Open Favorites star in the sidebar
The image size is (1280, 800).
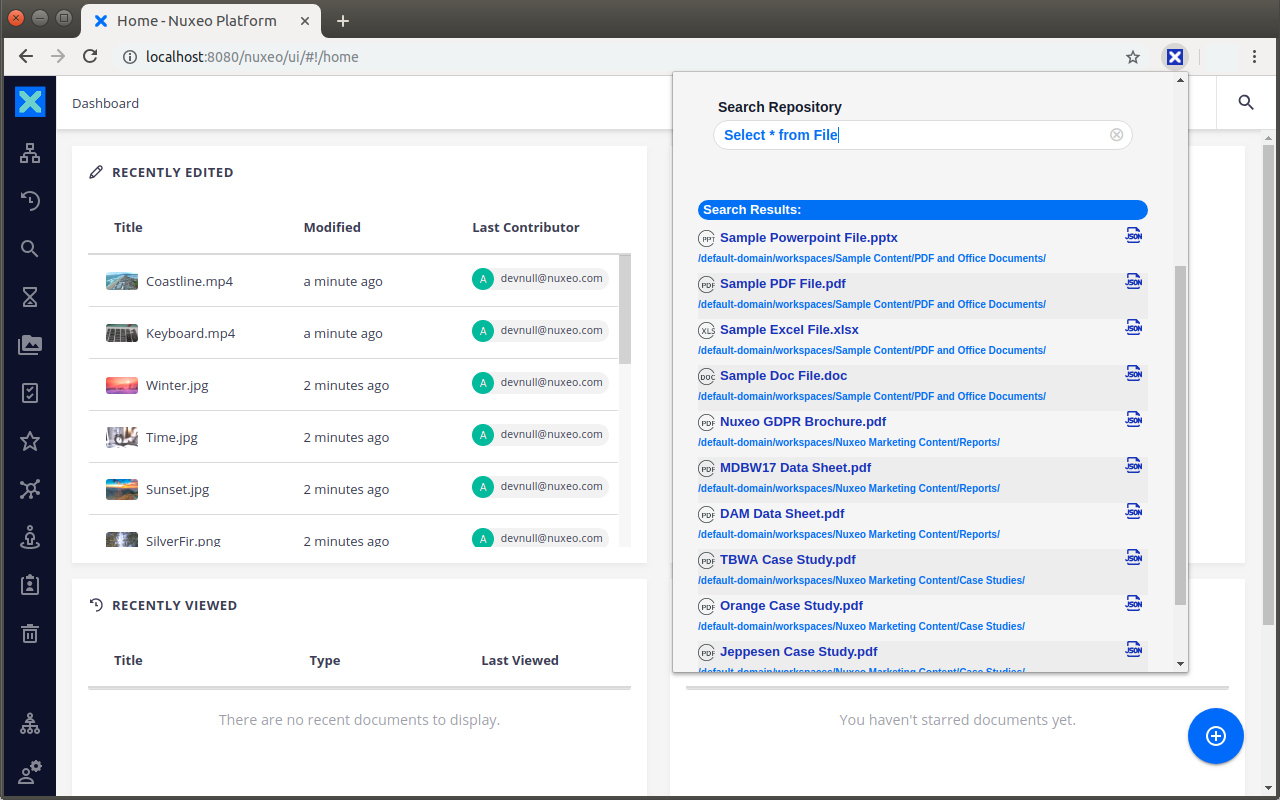(30, 441)
